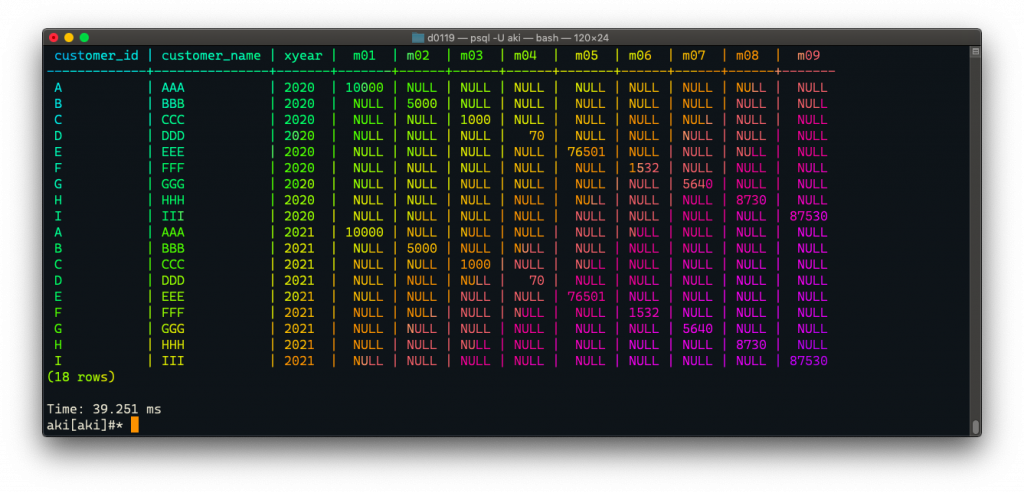Click 5640 in the 2020 GGG row
Image resolution: width=1024 pixels, height=493 pixels.
[697, 184]
